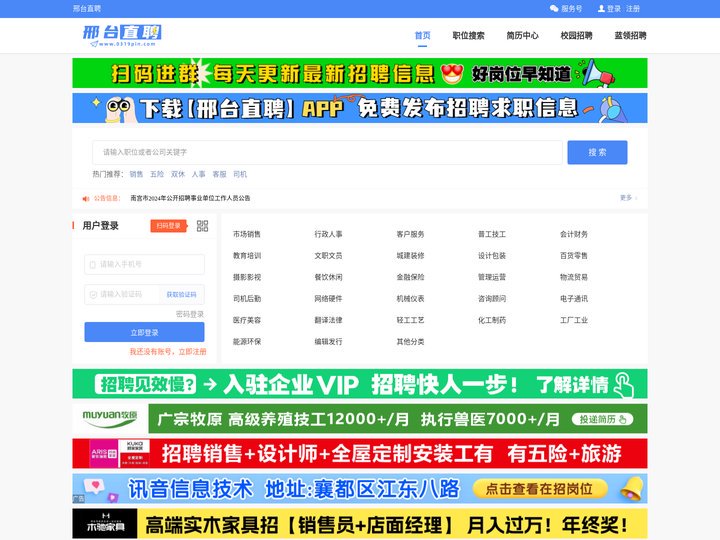Open the 南宫市2024年公开招聘 announcement

pos(190,198)
